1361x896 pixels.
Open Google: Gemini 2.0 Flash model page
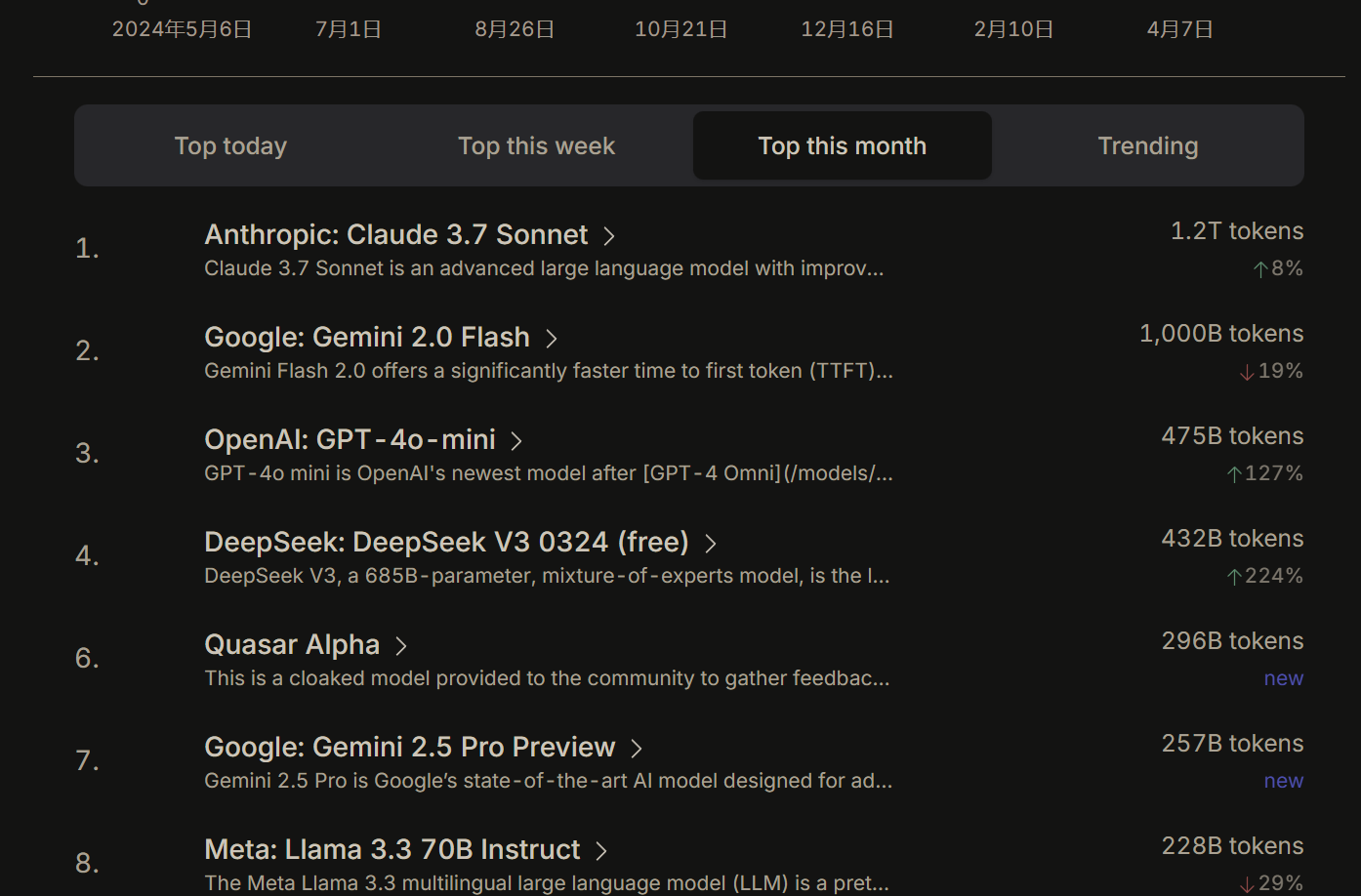(367, 337)
